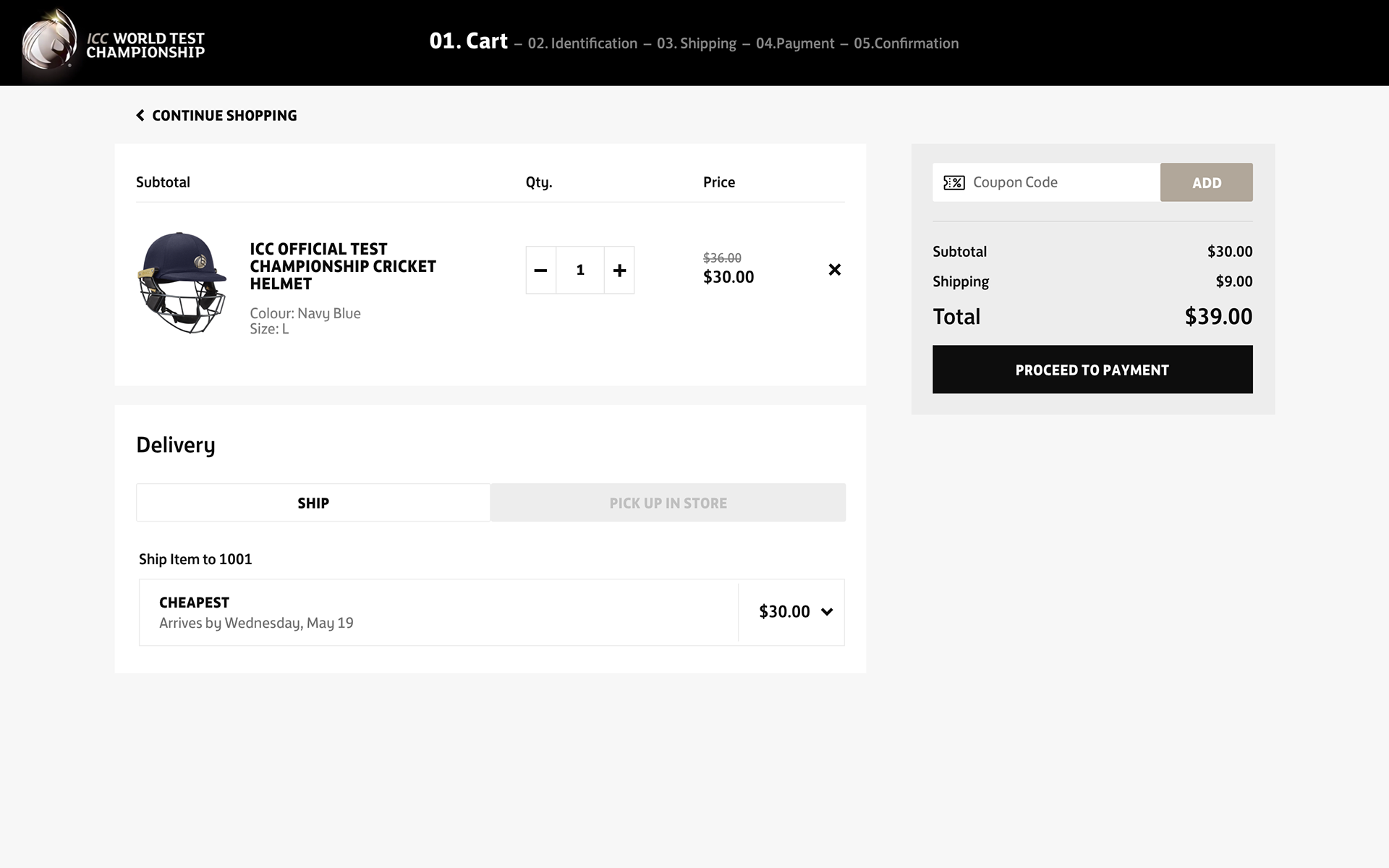Click Add to apply coupon code

[x=1206, y=183]
